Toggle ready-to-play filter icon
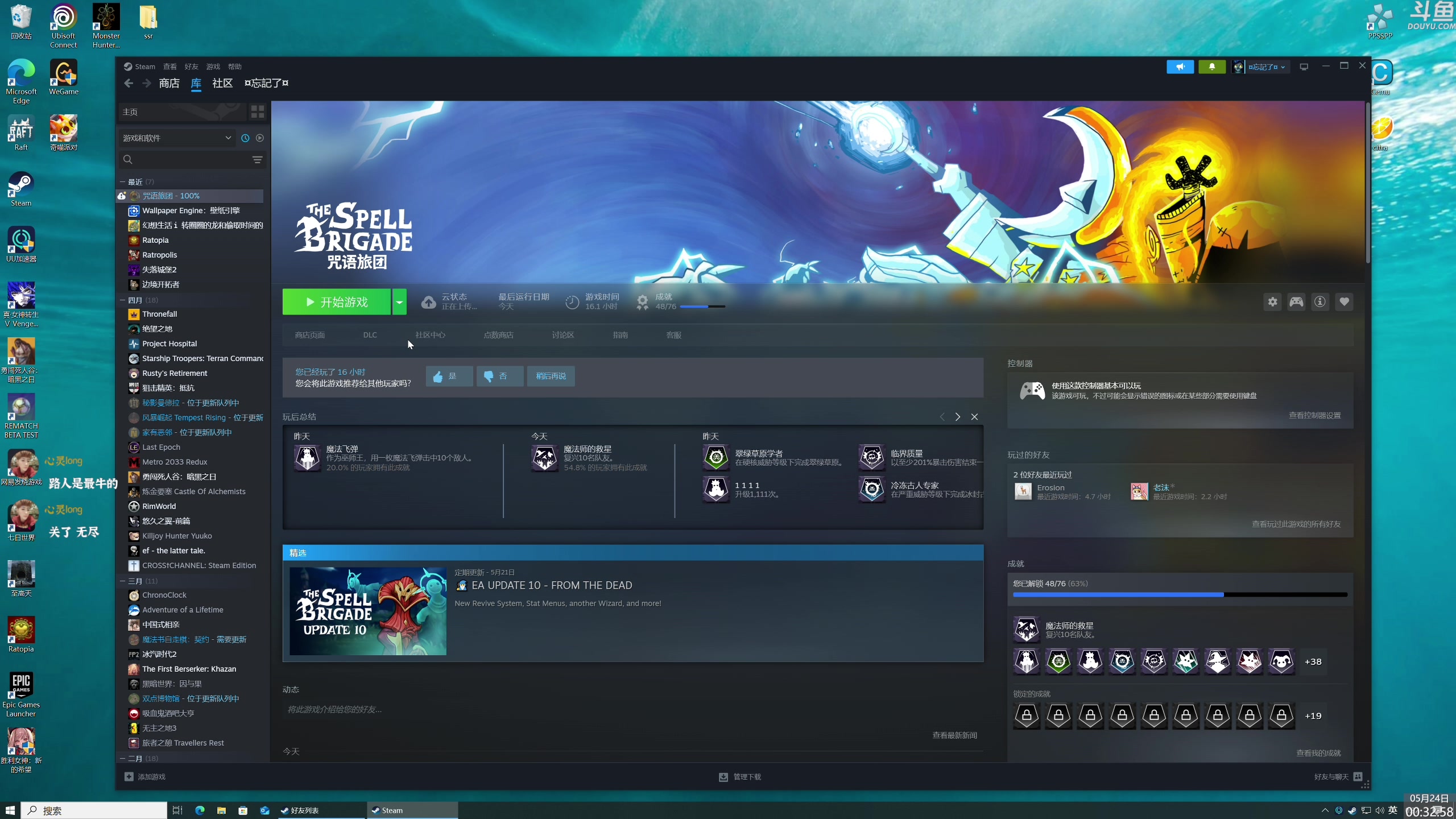 (x=260, y=138)
